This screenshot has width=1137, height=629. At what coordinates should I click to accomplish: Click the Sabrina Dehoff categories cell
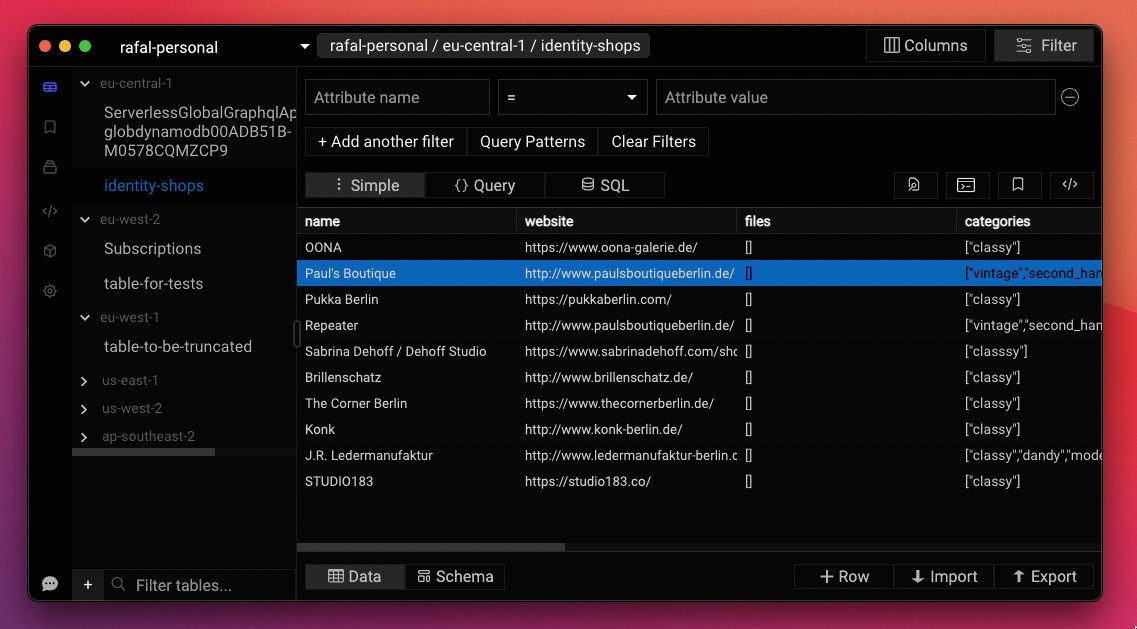1029,352
